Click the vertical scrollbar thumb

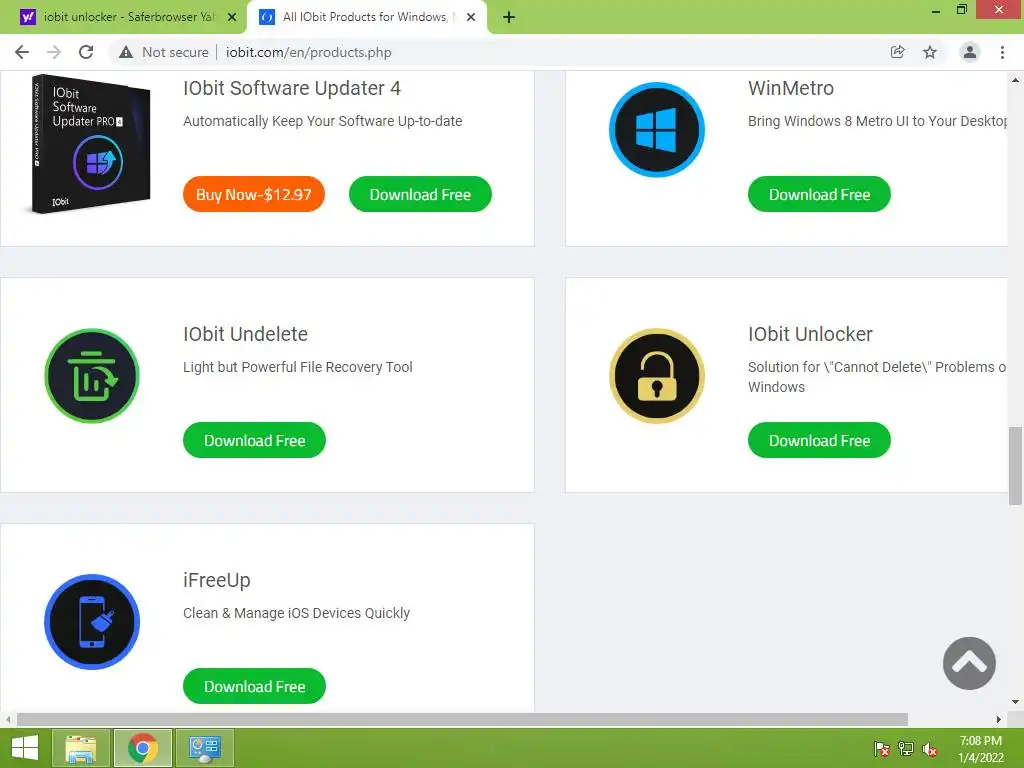pos(1015,466)
